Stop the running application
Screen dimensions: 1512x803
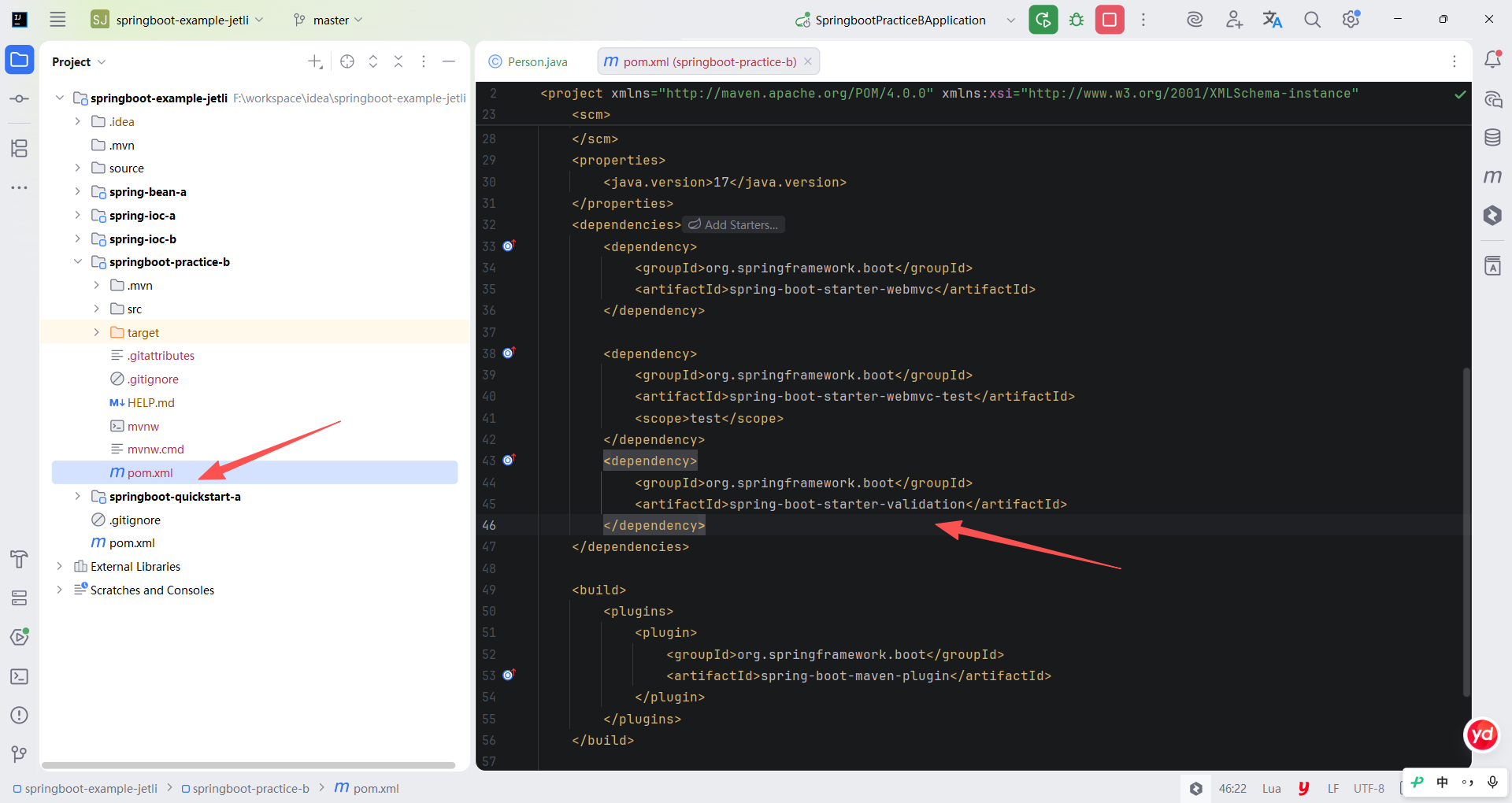[1110, 20]
